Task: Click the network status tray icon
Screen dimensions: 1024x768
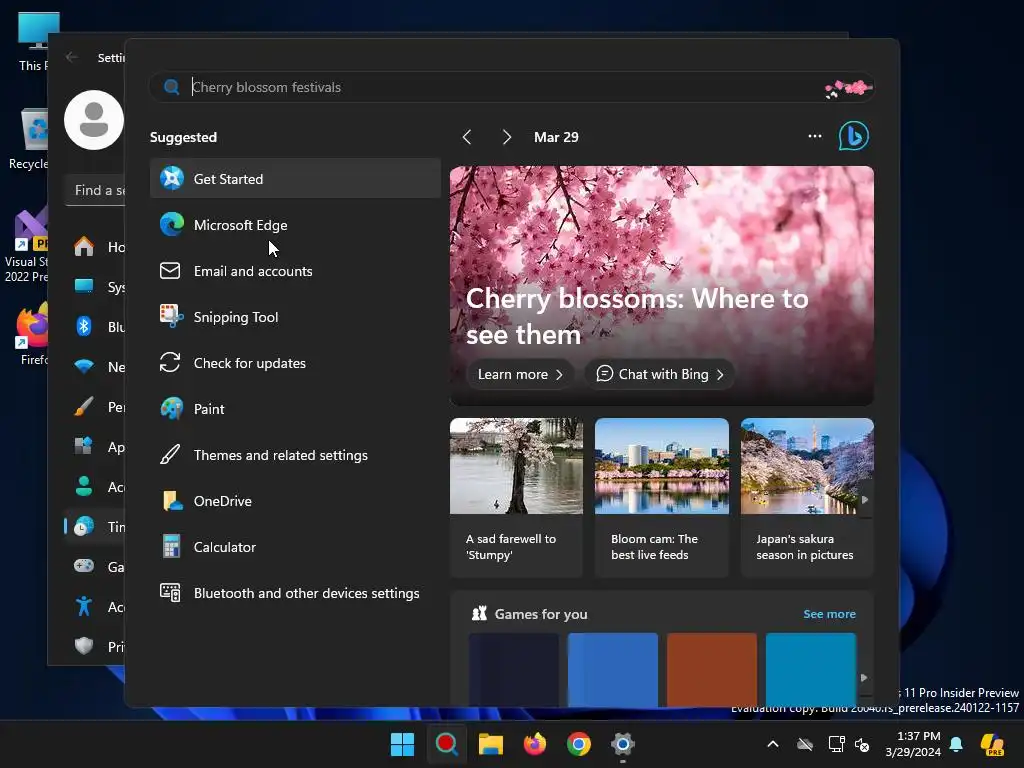Action: tap(836, 744)
